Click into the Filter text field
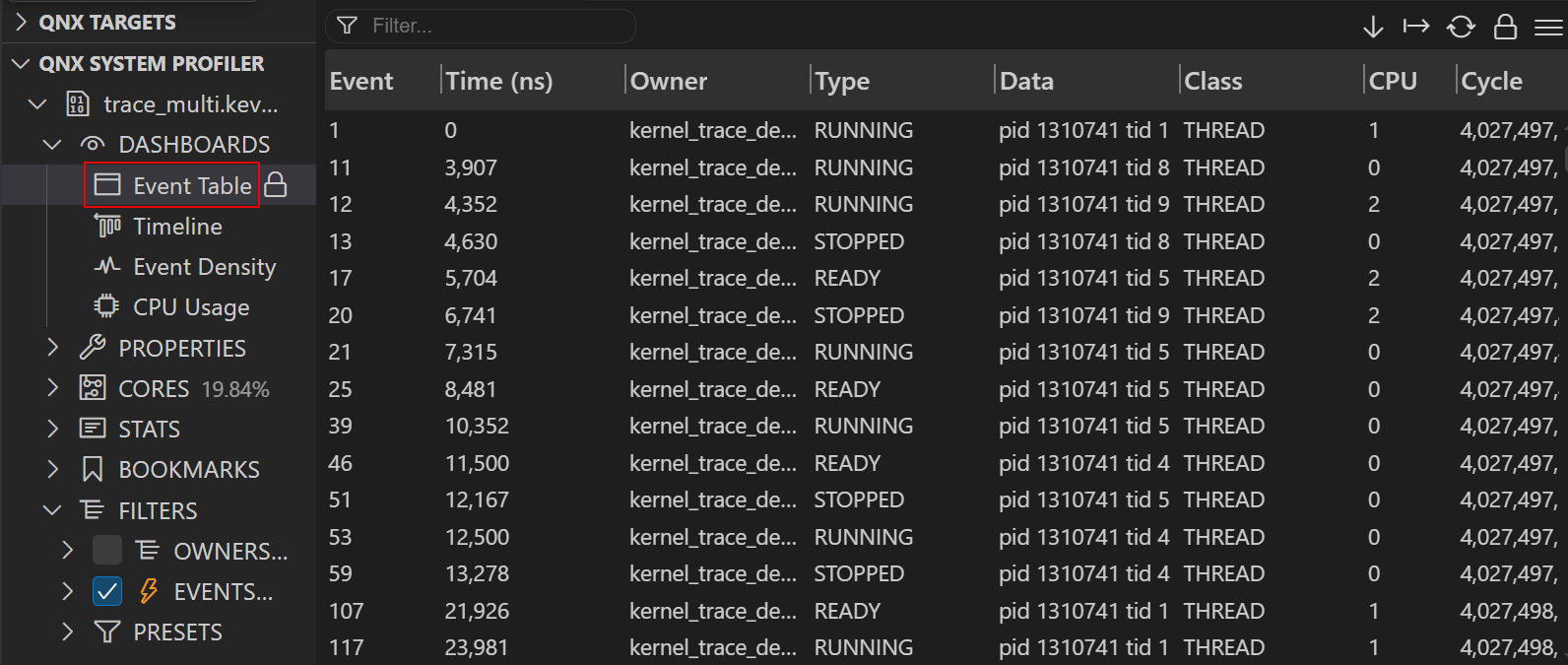This screenshot has height=665, width=1568. point(492,26)
